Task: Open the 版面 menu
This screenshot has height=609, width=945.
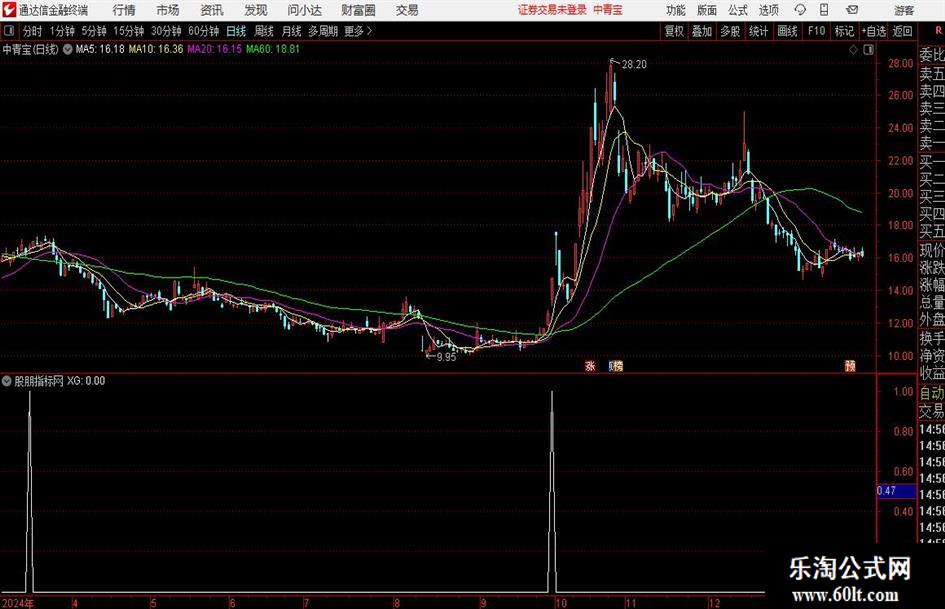Action: coord(706,10)
